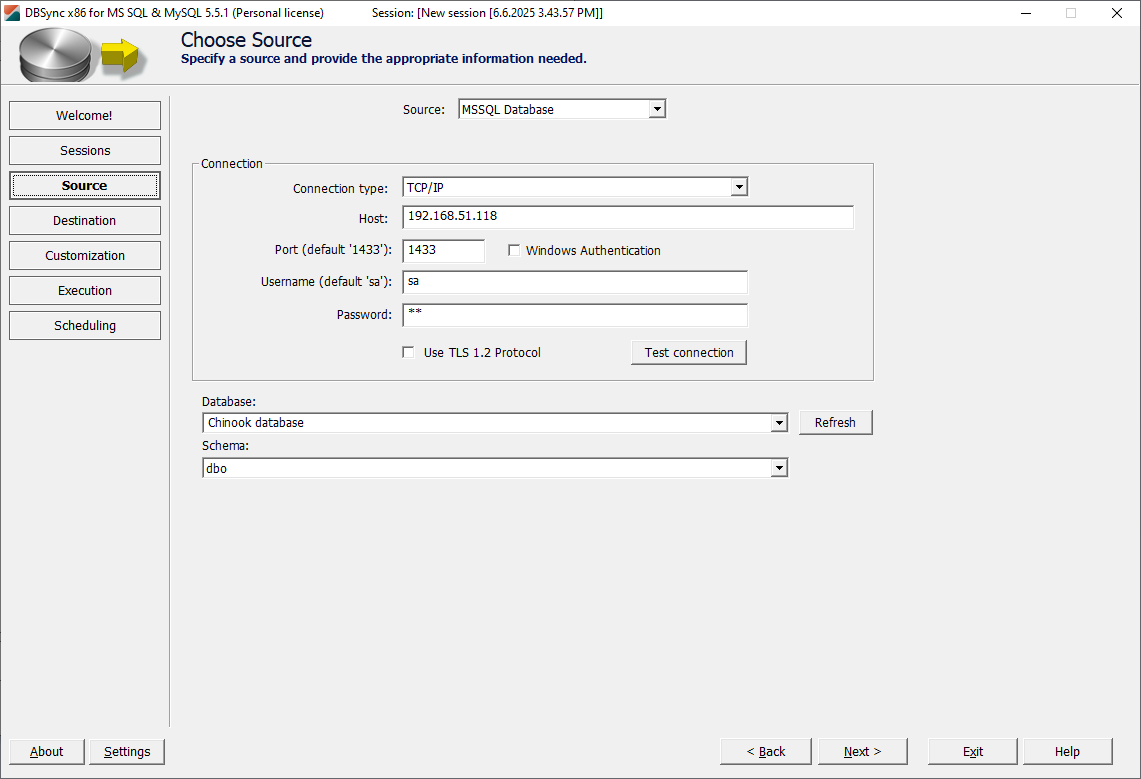
Task: Switch to the Destination step
Action: pos(84,220)
